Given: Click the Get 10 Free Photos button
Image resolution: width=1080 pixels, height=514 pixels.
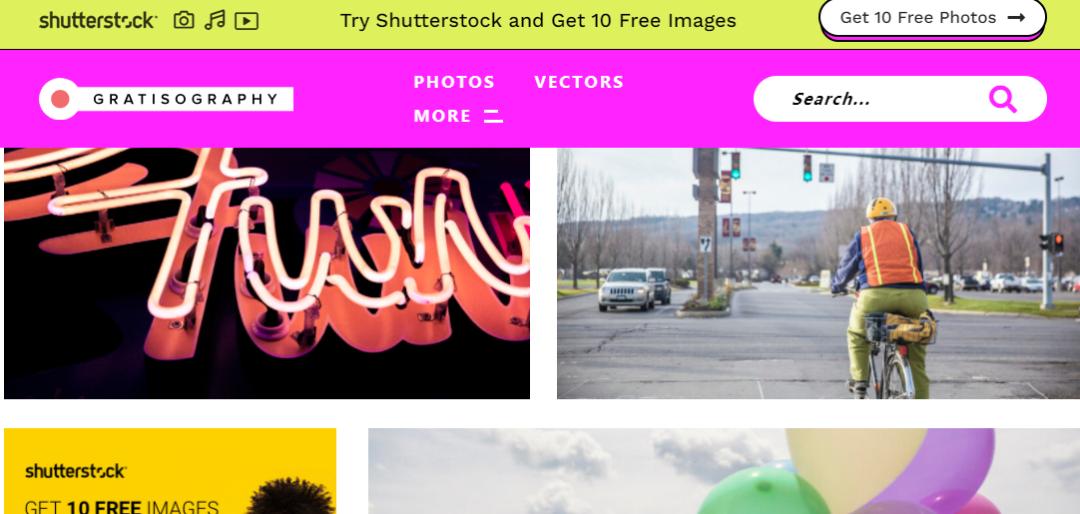Looking at the screenshot, I should pyautogui.click(x=932, y=18).
